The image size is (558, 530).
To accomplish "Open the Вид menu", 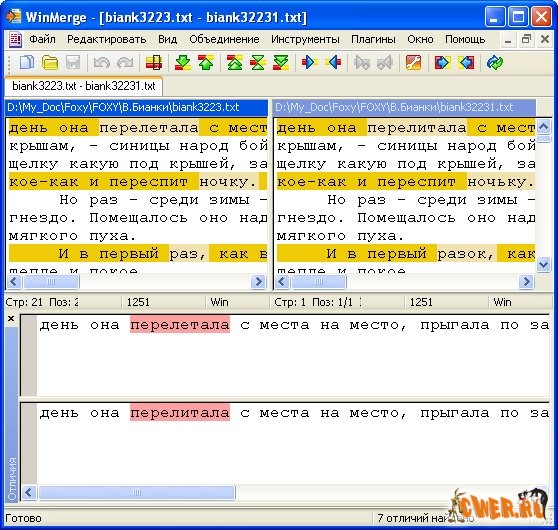I will [x=168, y=39].
